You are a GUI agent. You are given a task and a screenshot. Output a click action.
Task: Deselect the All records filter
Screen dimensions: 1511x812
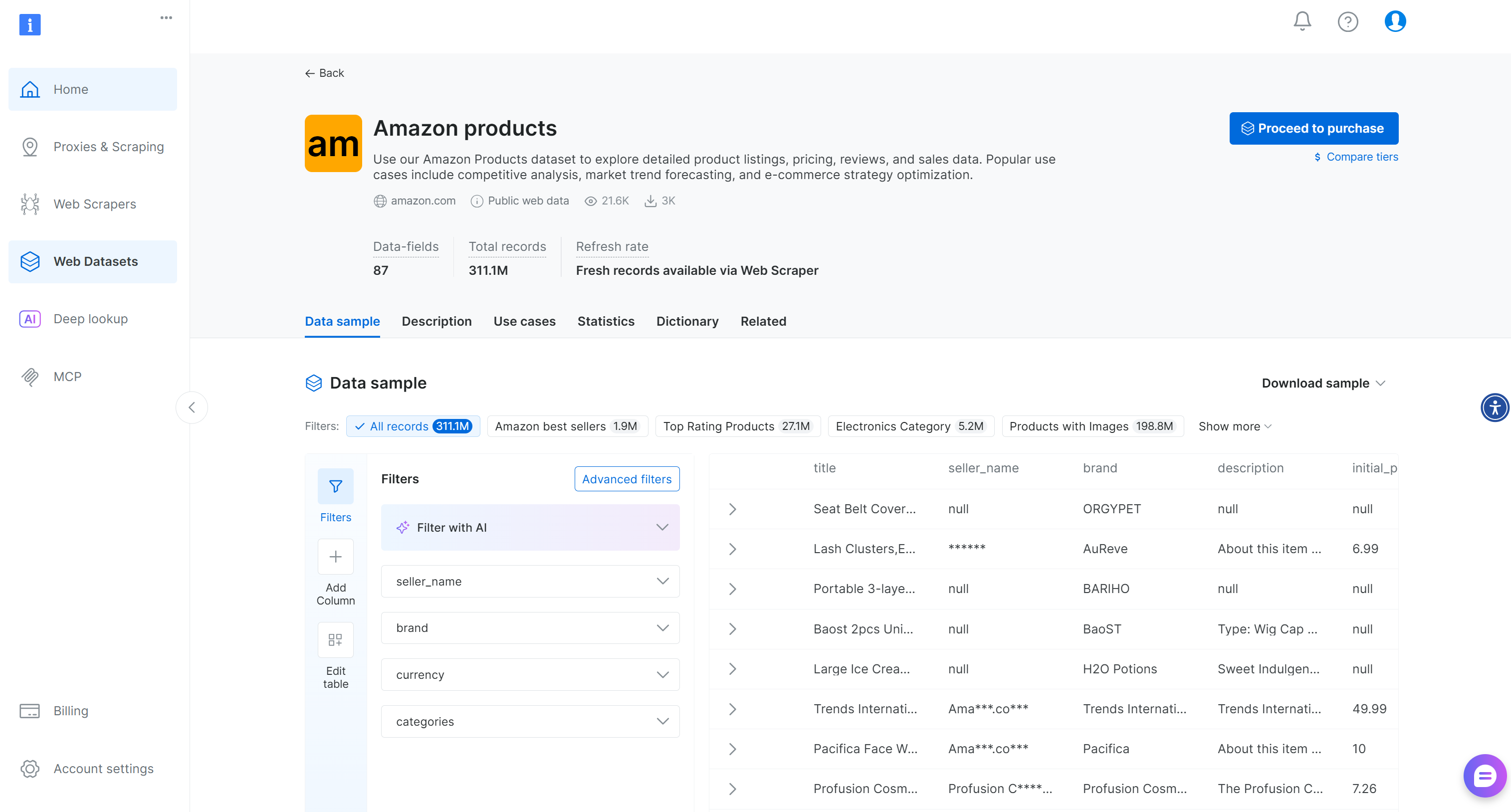tap(413, 426)
